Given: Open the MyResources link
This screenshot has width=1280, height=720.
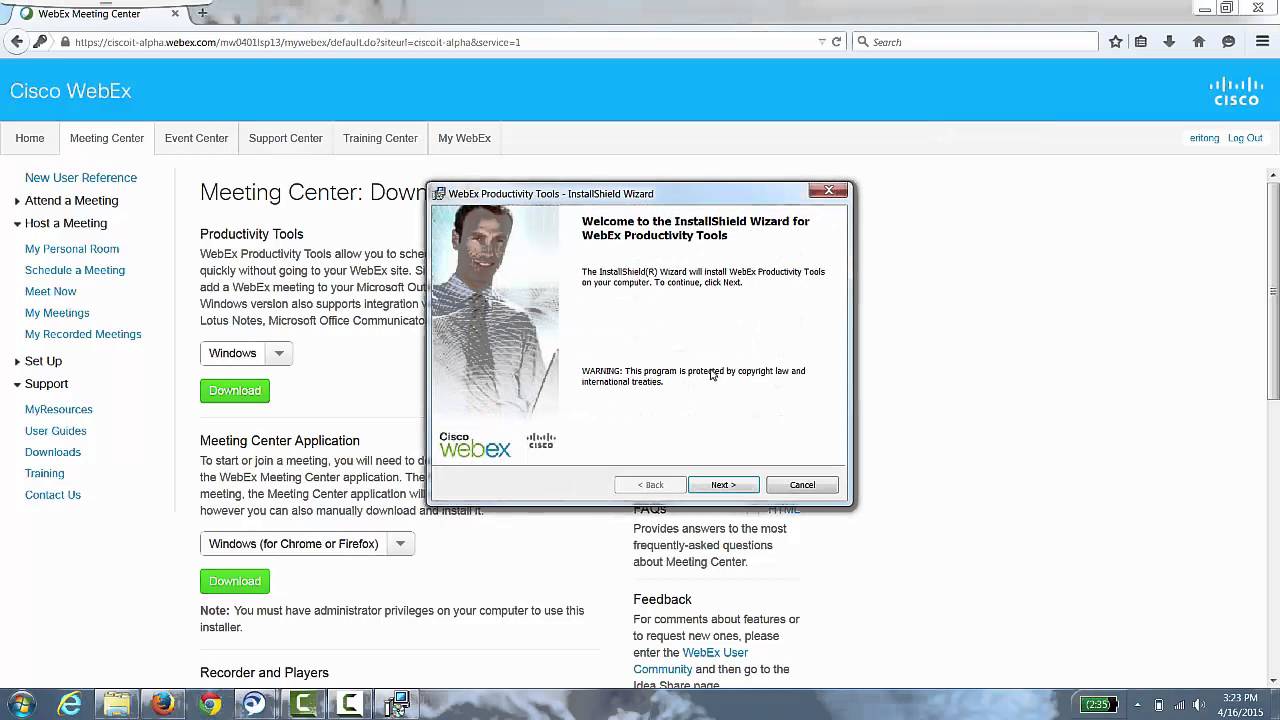Looking at the screenshot, I should [x=59, y=409].
